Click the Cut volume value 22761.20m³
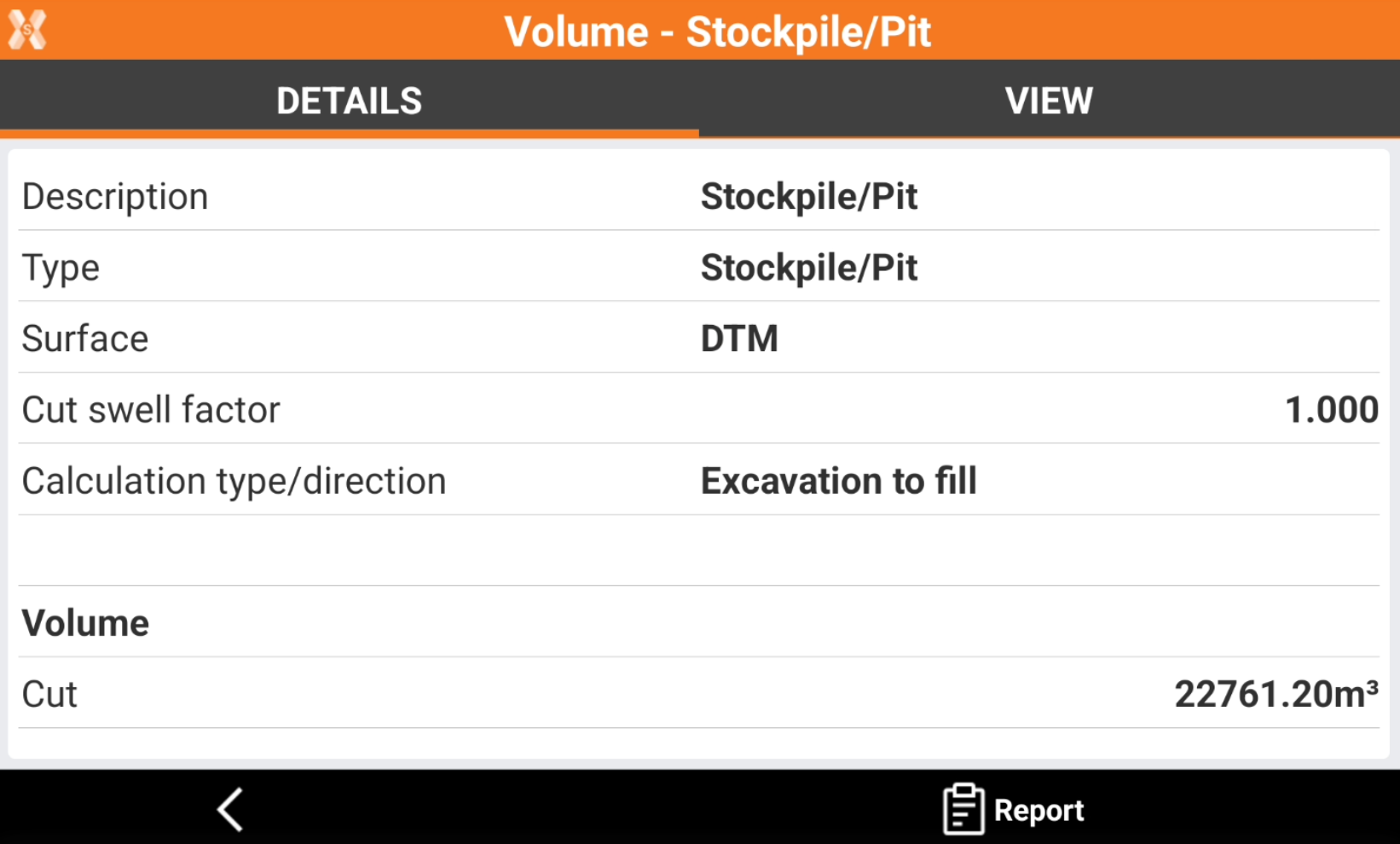The height and width of the screenshot is (844, 1400). coord(1276,694)
